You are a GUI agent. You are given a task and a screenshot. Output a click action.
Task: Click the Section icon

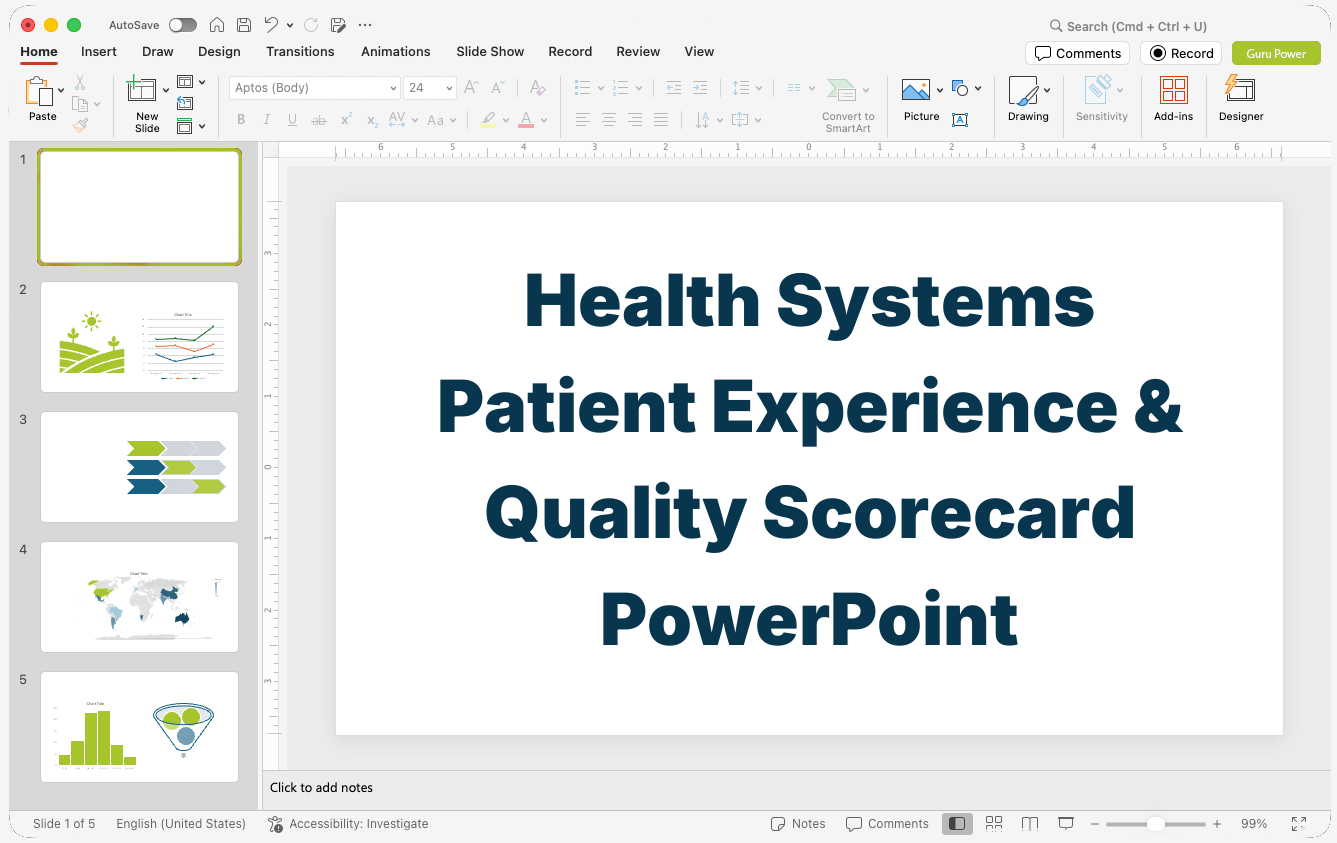[185, 126]
